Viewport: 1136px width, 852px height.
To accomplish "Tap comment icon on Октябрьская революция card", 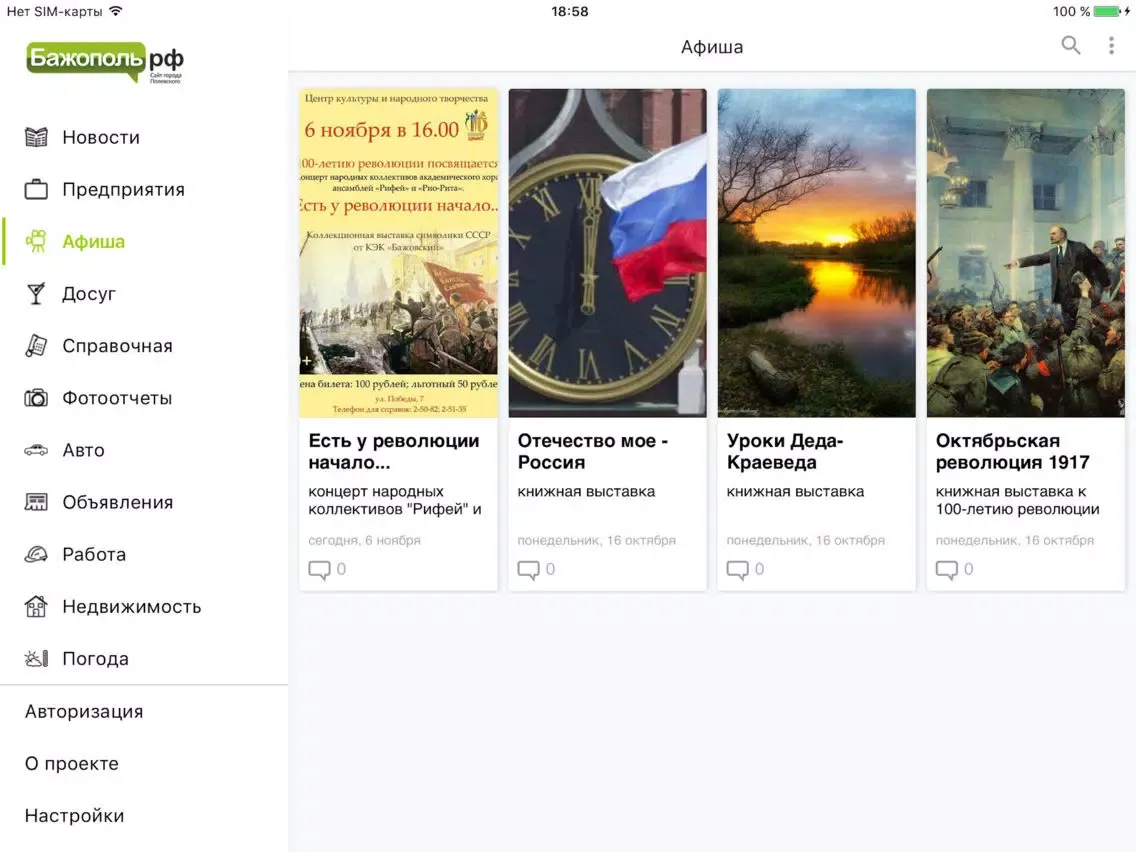I will tap(947, 569).
